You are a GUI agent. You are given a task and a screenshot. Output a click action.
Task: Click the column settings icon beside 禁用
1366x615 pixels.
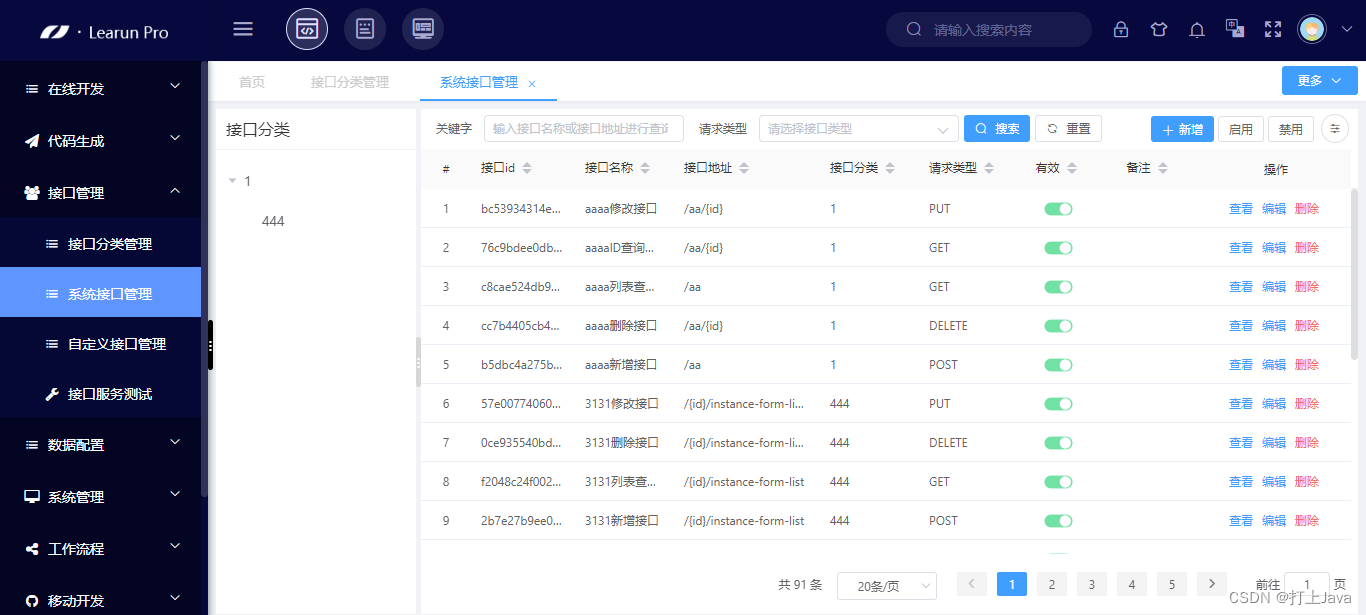pyautogui.click(x=1334, y=128)
